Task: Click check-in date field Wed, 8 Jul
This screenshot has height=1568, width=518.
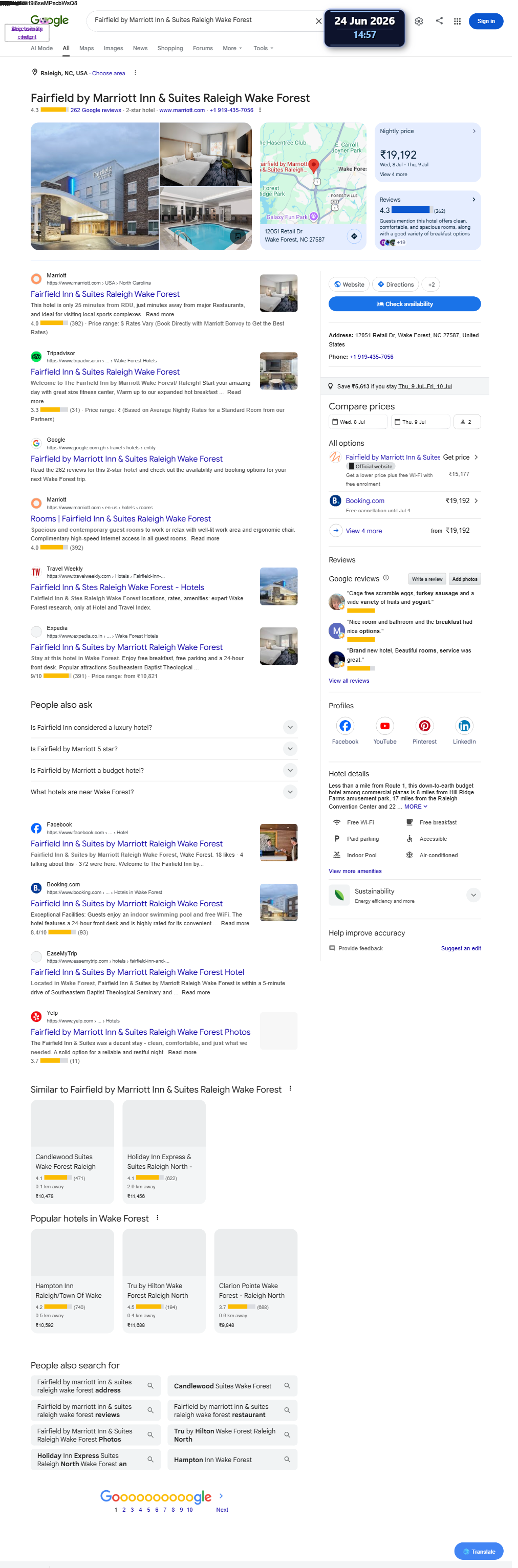Action: coord(358,421)
